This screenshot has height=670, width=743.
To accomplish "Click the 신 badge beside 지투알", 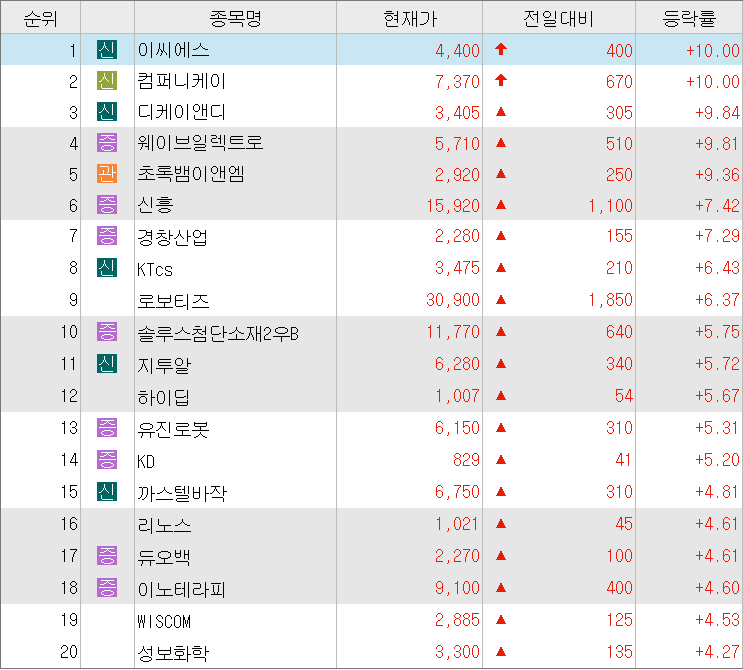I will 107,363.
